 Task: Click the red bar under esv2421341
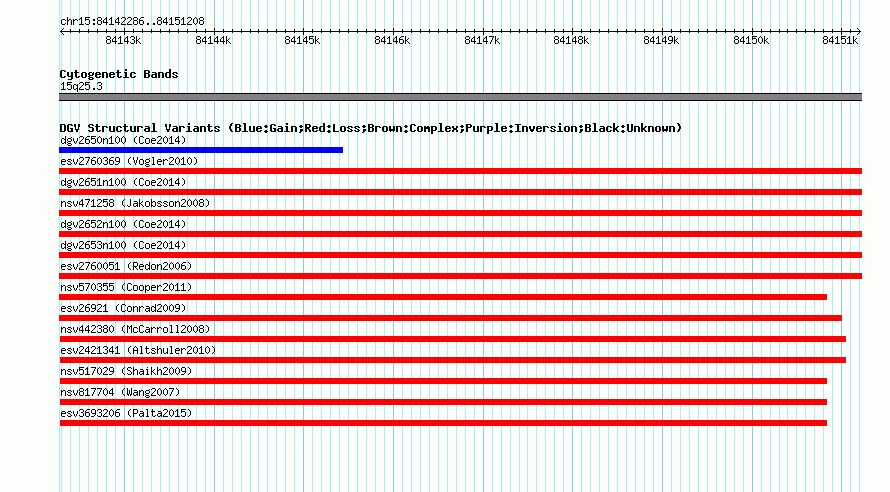coord(452,360)
